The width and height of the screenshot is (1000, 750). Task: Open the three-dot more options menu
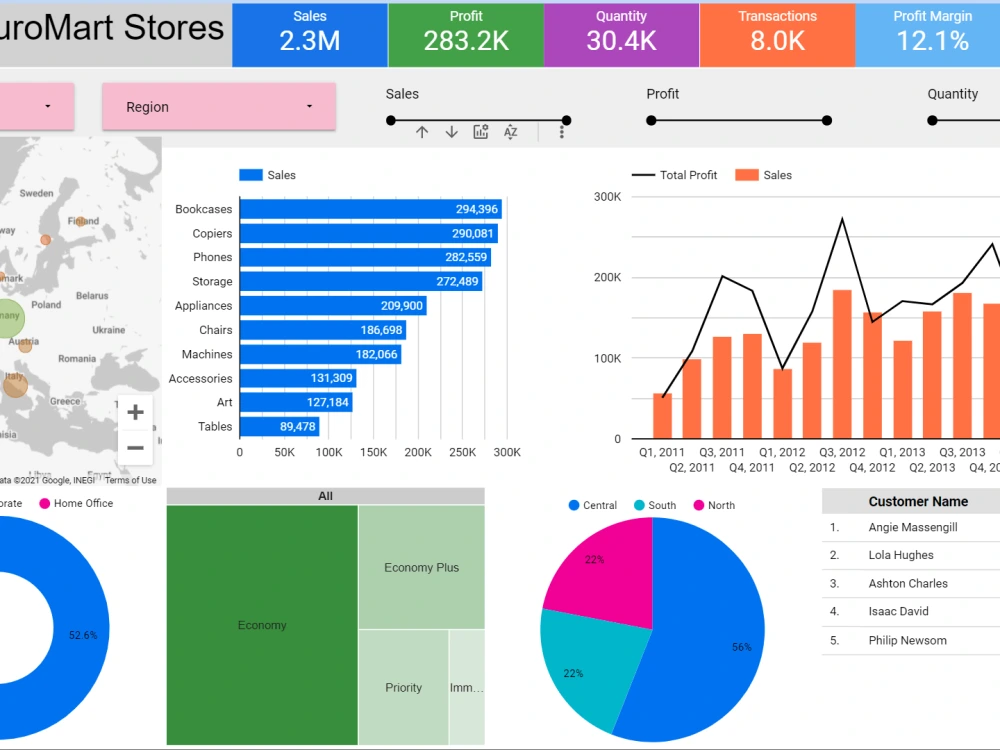tap(562, 132)
